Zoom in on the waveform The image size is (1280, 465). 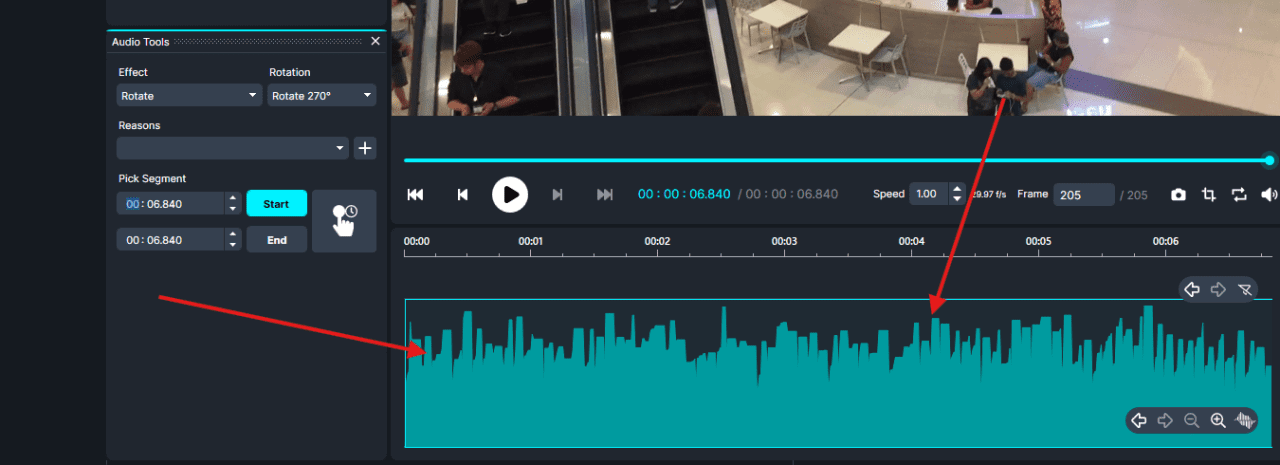pyautogui.click(x=1218, y=421)
